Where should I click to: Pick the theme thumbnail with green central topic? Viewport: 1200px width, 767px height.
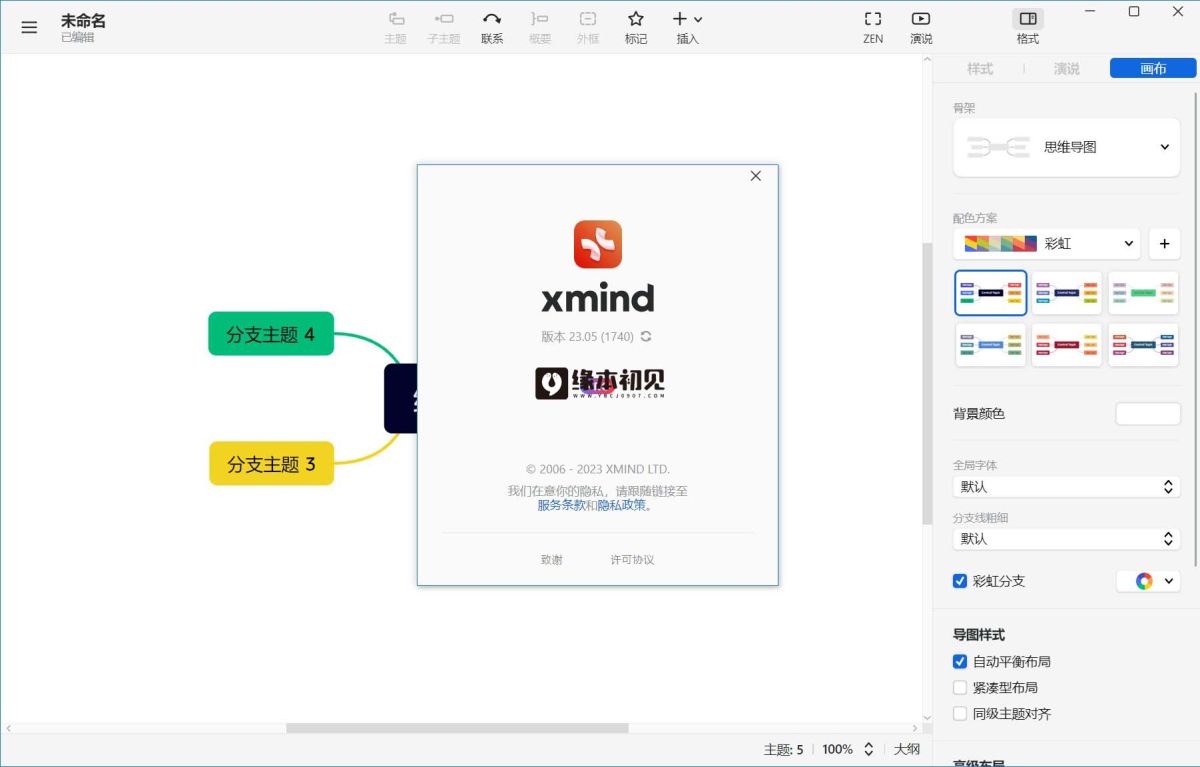(1143, 293)
